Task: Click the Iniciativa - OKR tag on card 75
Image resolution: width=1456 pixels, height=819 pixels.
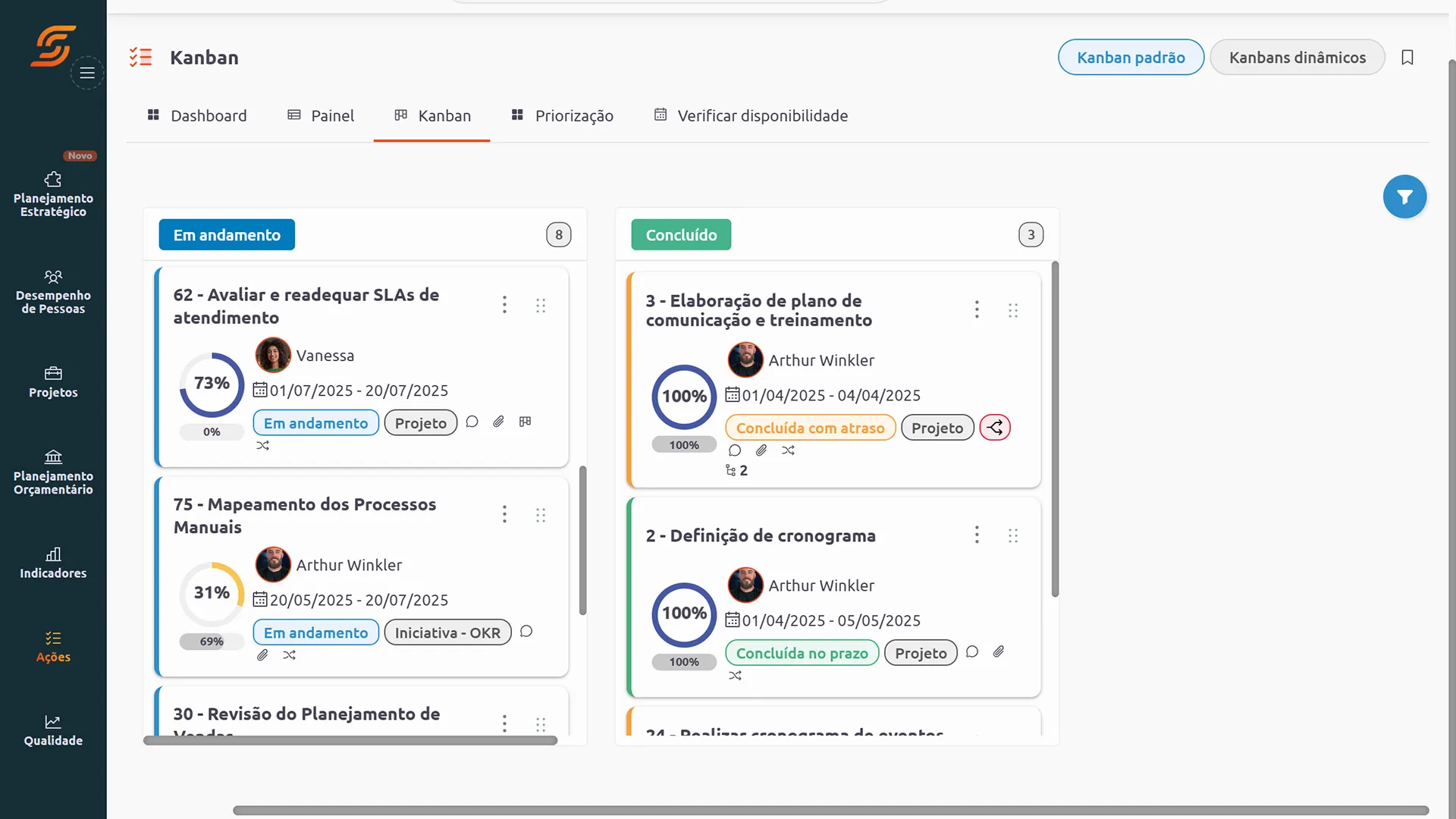Action: coord(447,632)
